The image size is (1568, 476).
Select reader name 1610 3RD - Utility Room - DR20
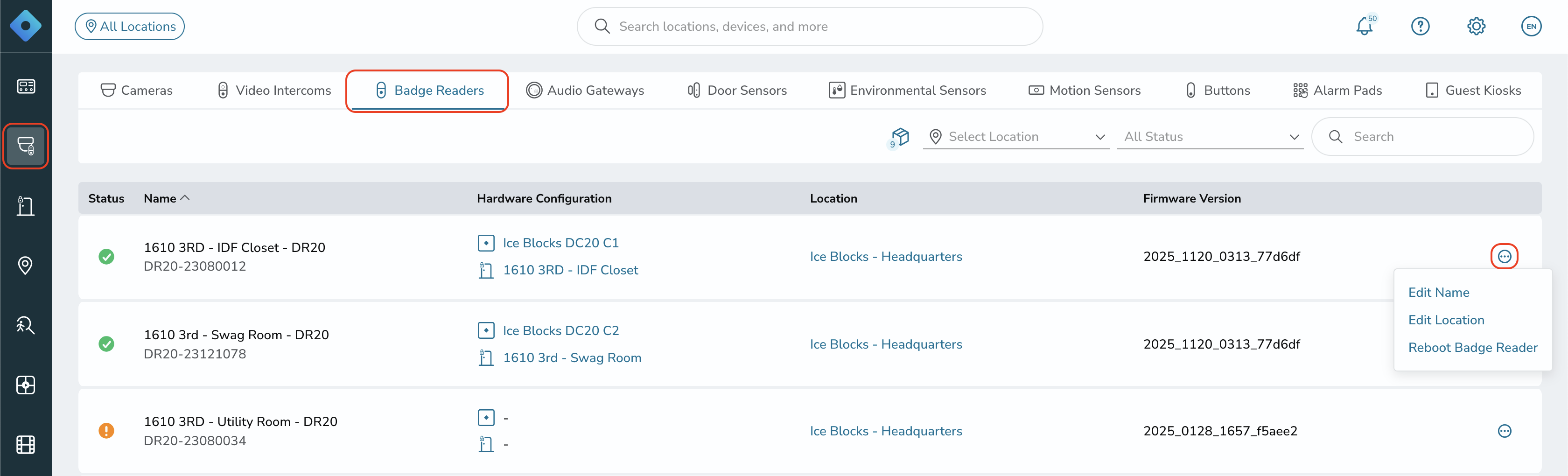(240, 422)
